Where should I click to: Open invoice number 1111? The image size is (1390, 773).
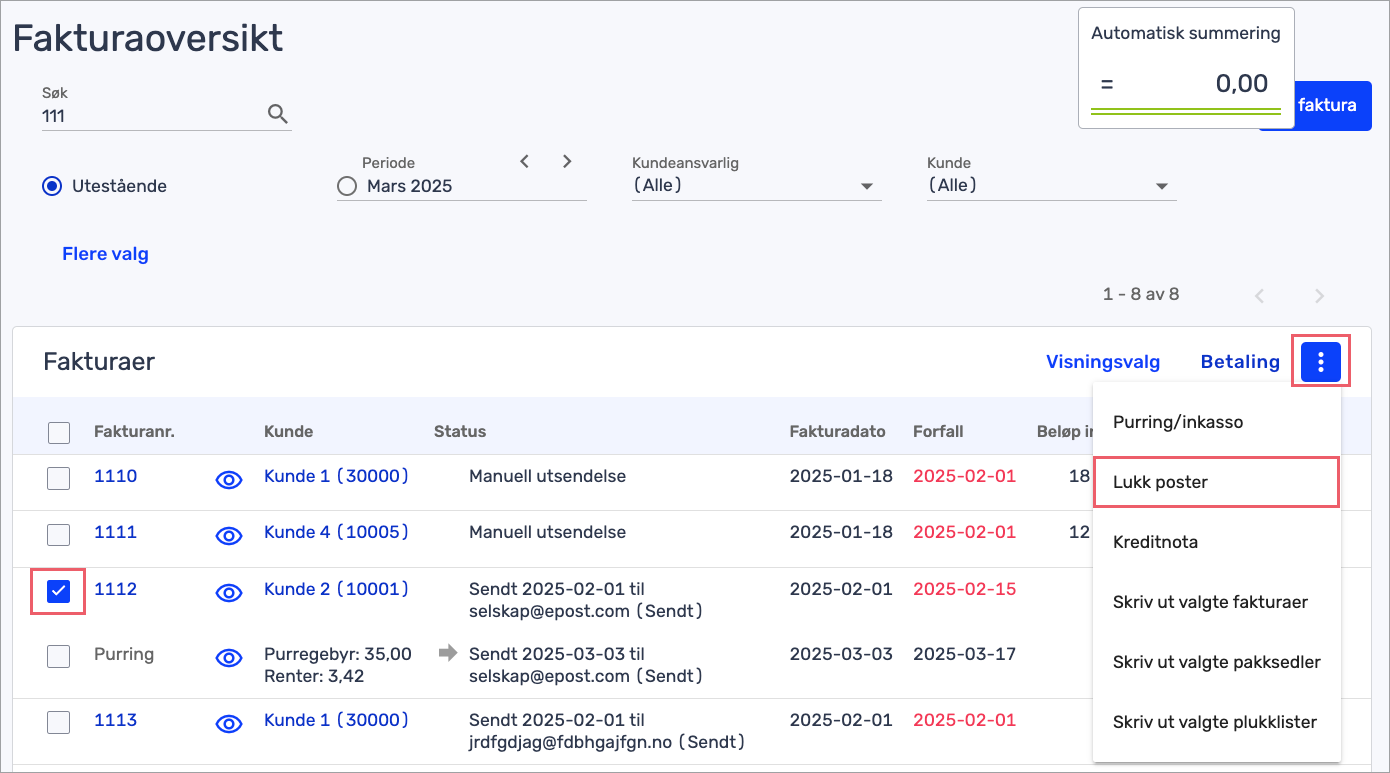pyautogui.click(x=115, y=532)
